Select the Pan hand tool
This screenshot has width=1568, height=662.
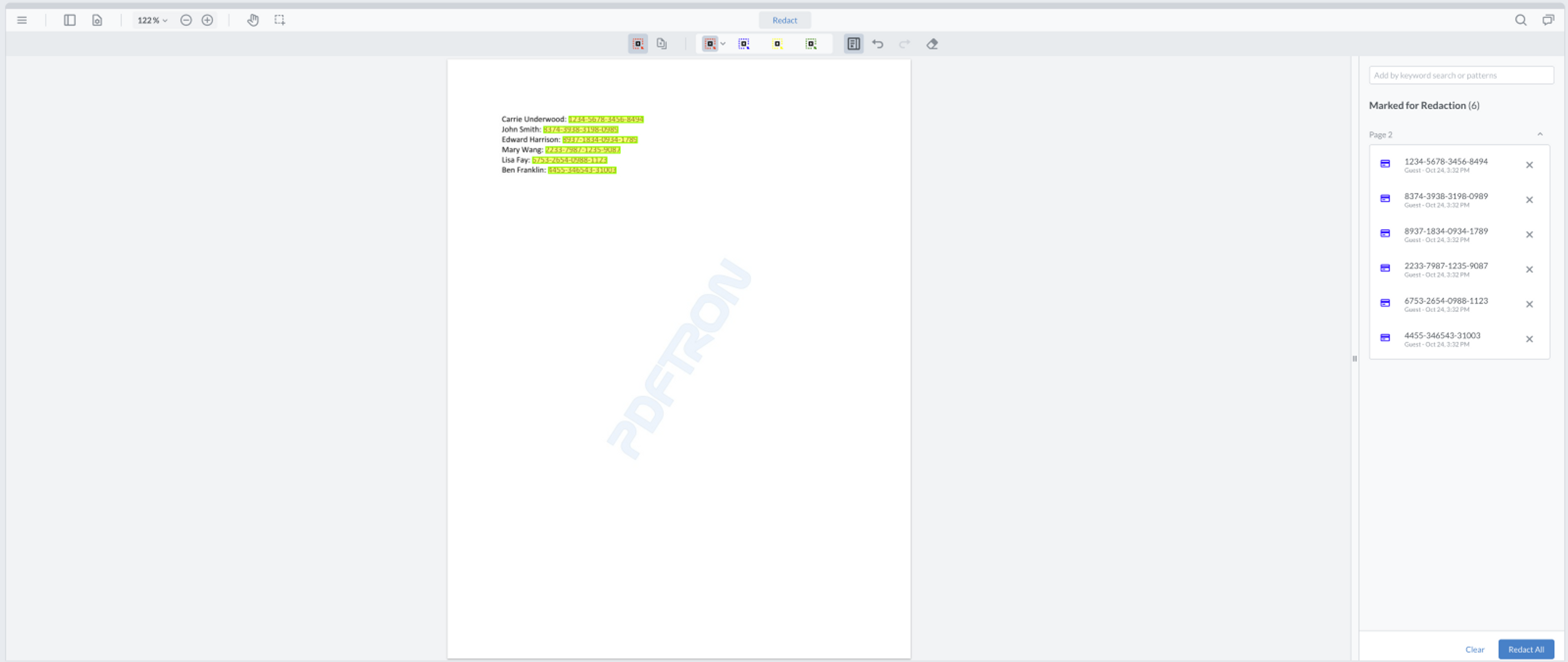tap(253, 20)
